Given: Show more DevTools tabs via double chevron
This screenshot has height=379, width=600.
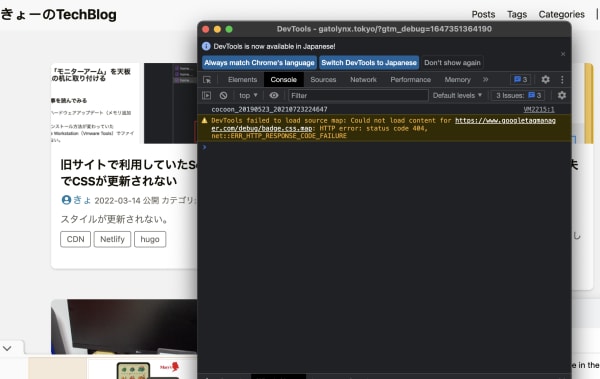Looking at the screenshot, I should tap(486, 79).
